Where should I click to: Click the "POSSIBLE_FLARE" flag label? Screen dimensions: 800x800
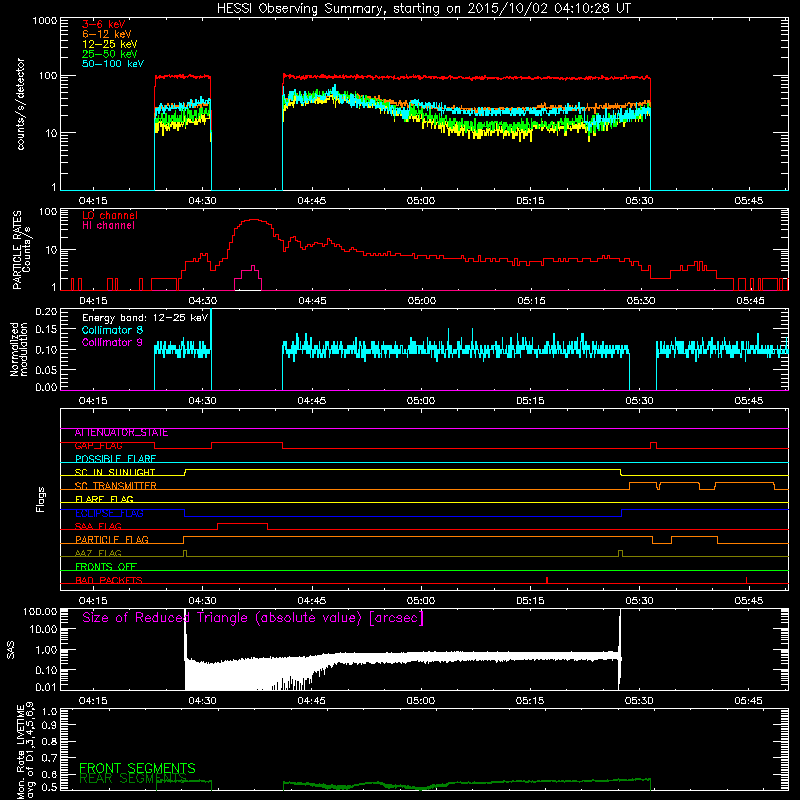pyautogui.click(x=115, y=459)
